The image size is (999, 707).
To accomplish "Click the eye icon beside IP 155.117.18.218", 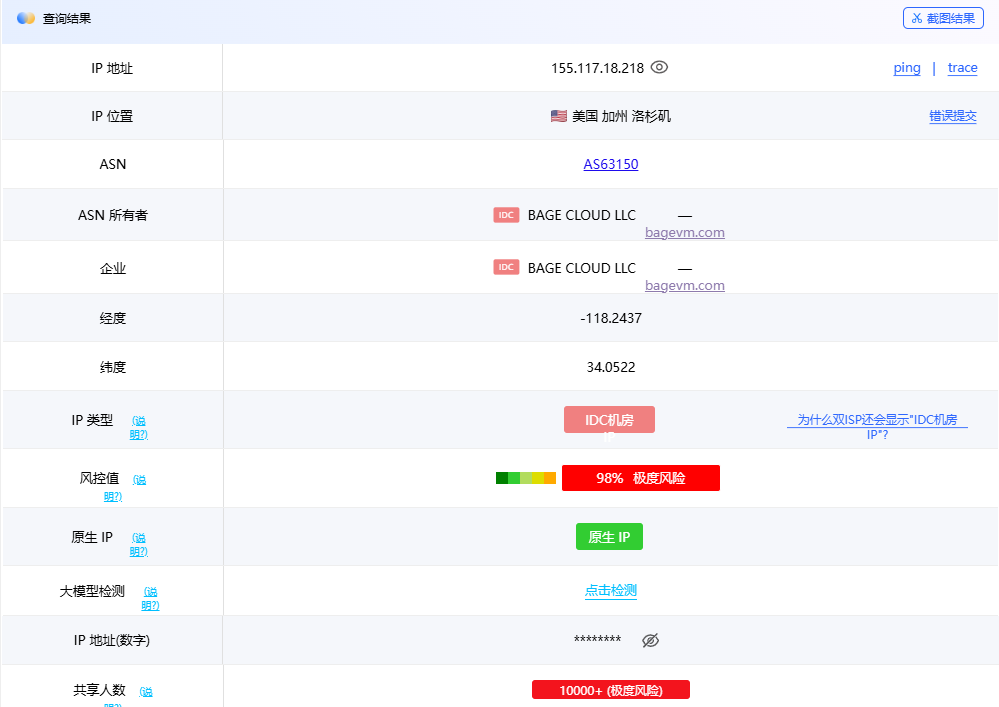I will [x=659, y=68].
